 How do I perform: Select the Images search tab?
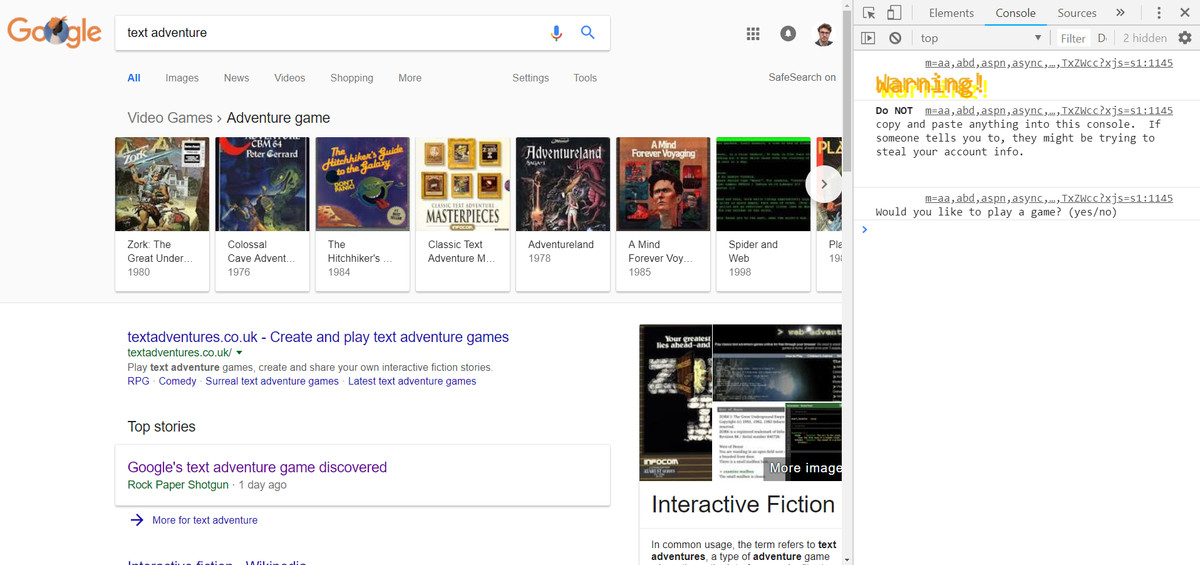(182, 78)
